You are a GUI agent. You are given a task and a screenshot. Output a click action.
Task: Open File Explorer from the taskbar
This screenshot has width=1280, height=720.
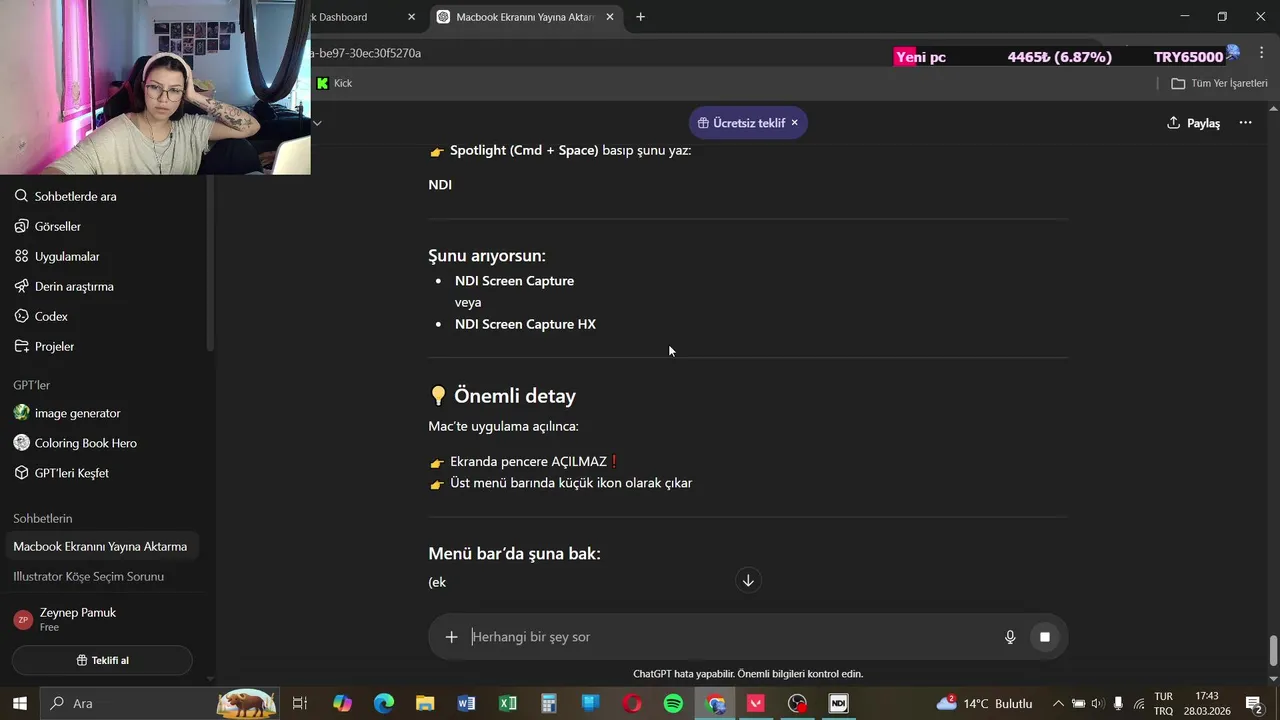point(425,703)
